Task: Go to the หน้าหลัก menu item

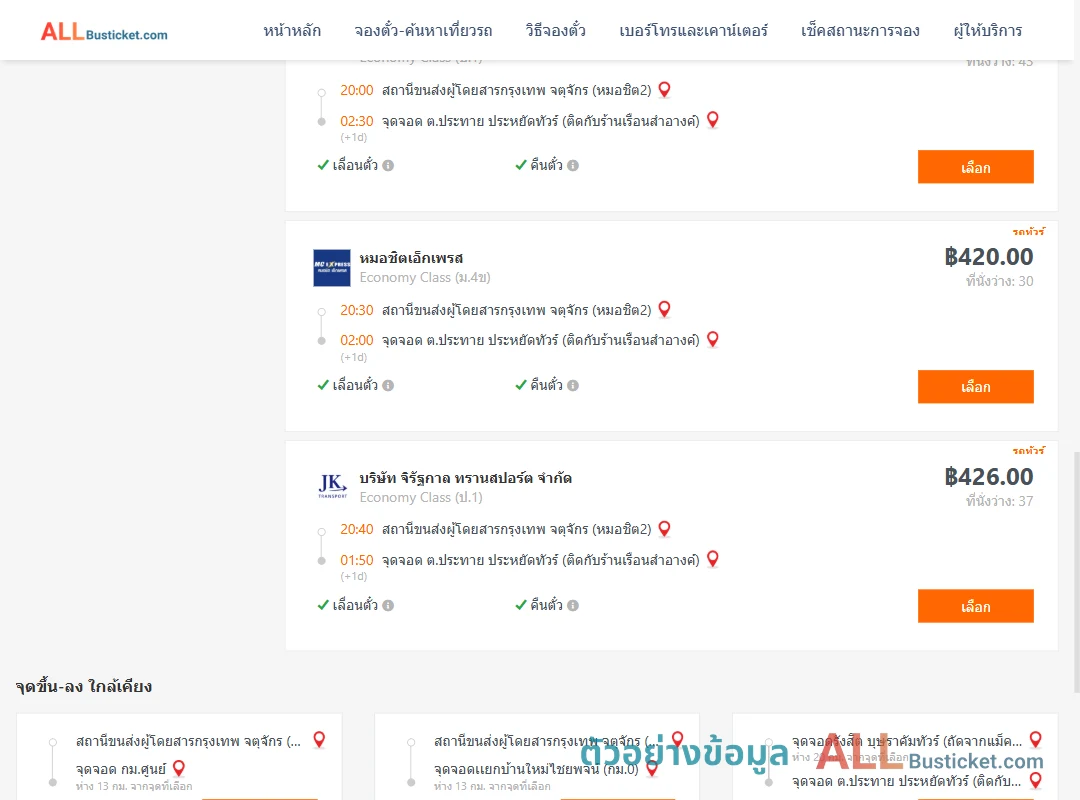Action: [292, 30]
